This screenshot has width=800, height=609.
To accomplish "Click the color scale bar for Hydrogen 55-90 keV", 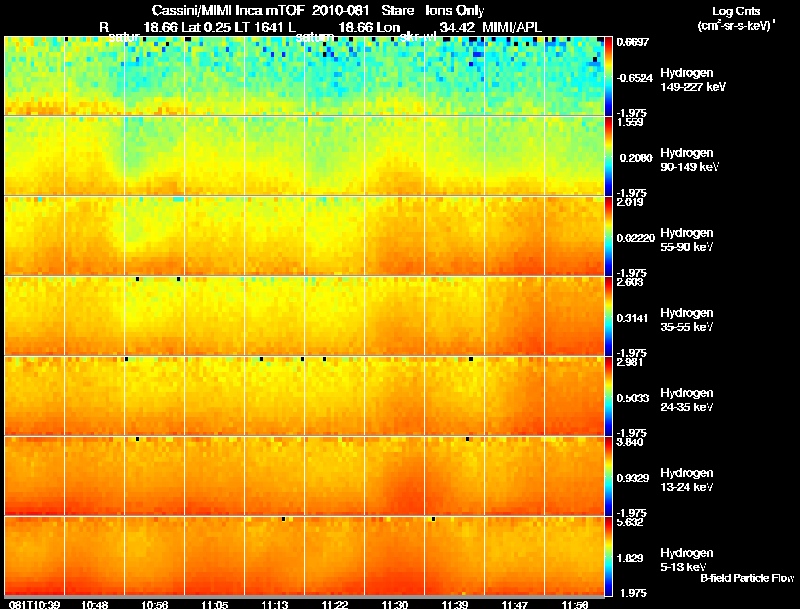I will click(608, 236).
